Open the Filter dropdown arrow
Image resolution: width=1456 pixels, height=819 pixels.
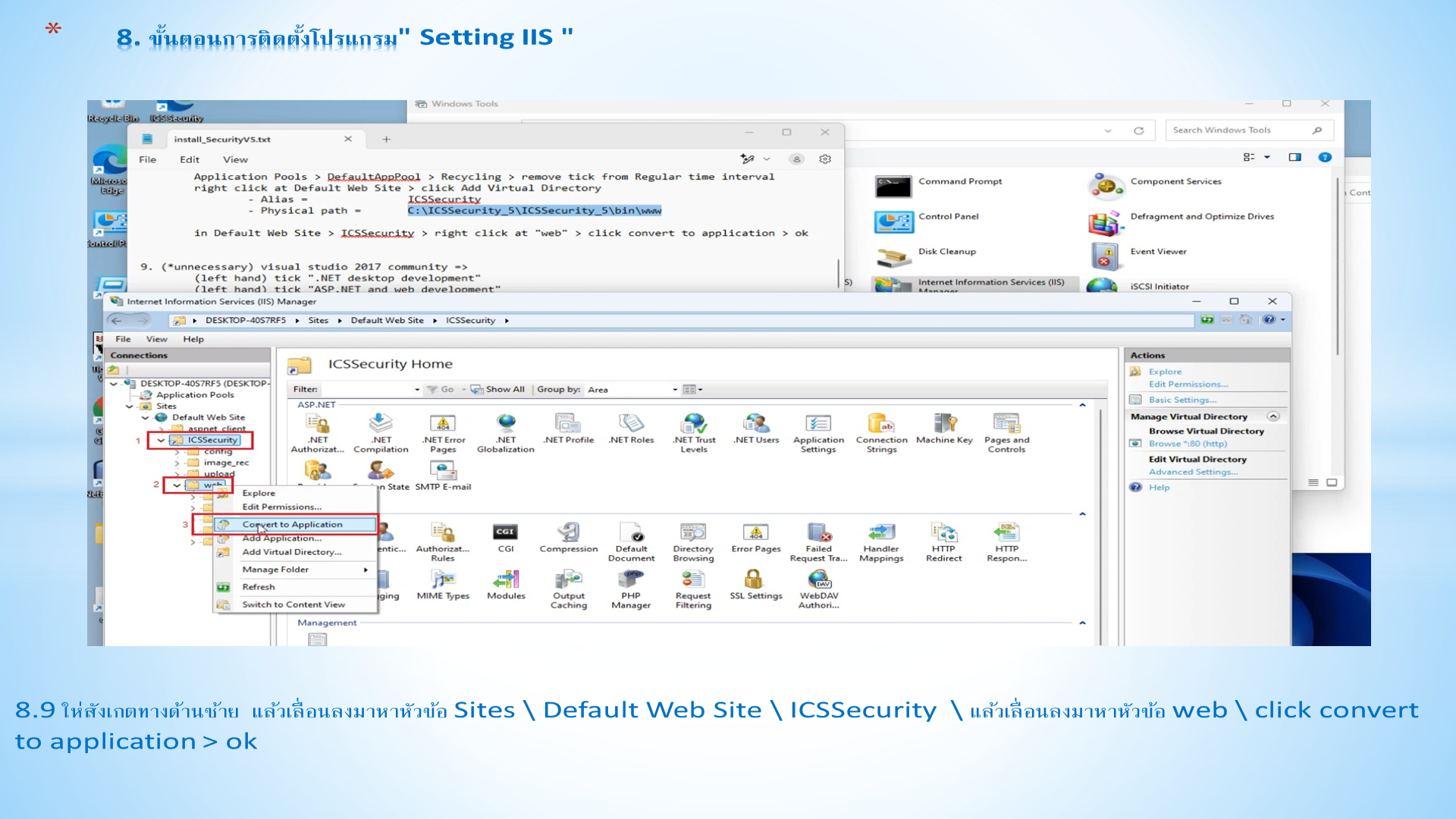click(417, 390)
